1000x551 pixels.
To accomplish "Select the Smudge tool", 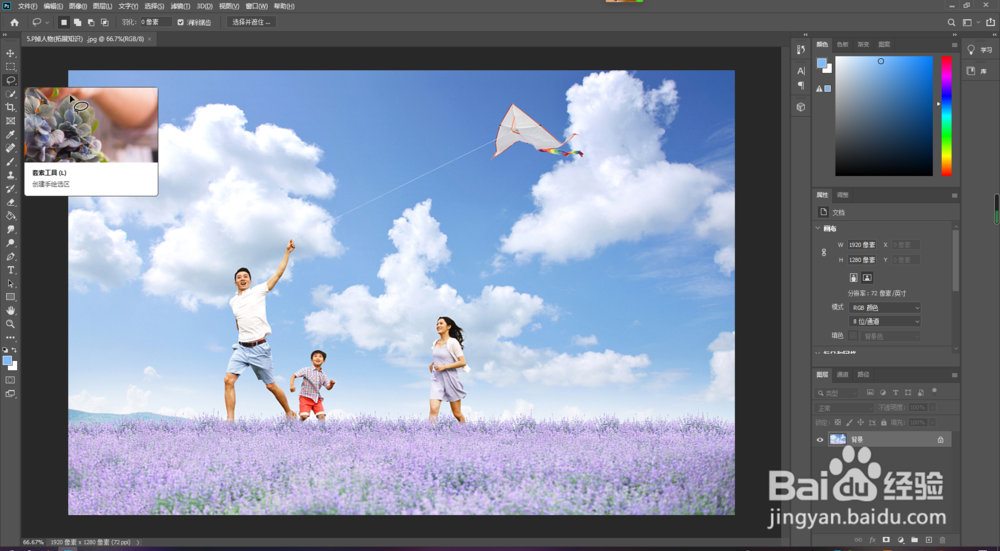I will [10, 229].
